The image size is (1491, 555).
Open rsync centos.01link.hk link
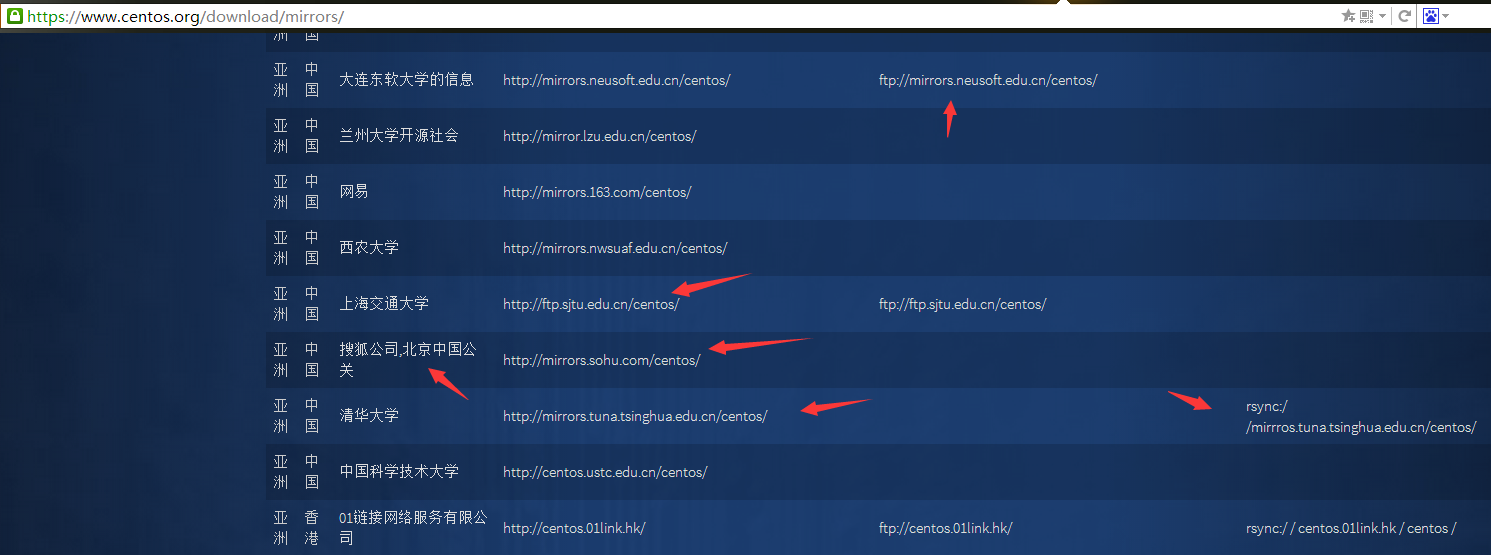[x=1351, y=528]
